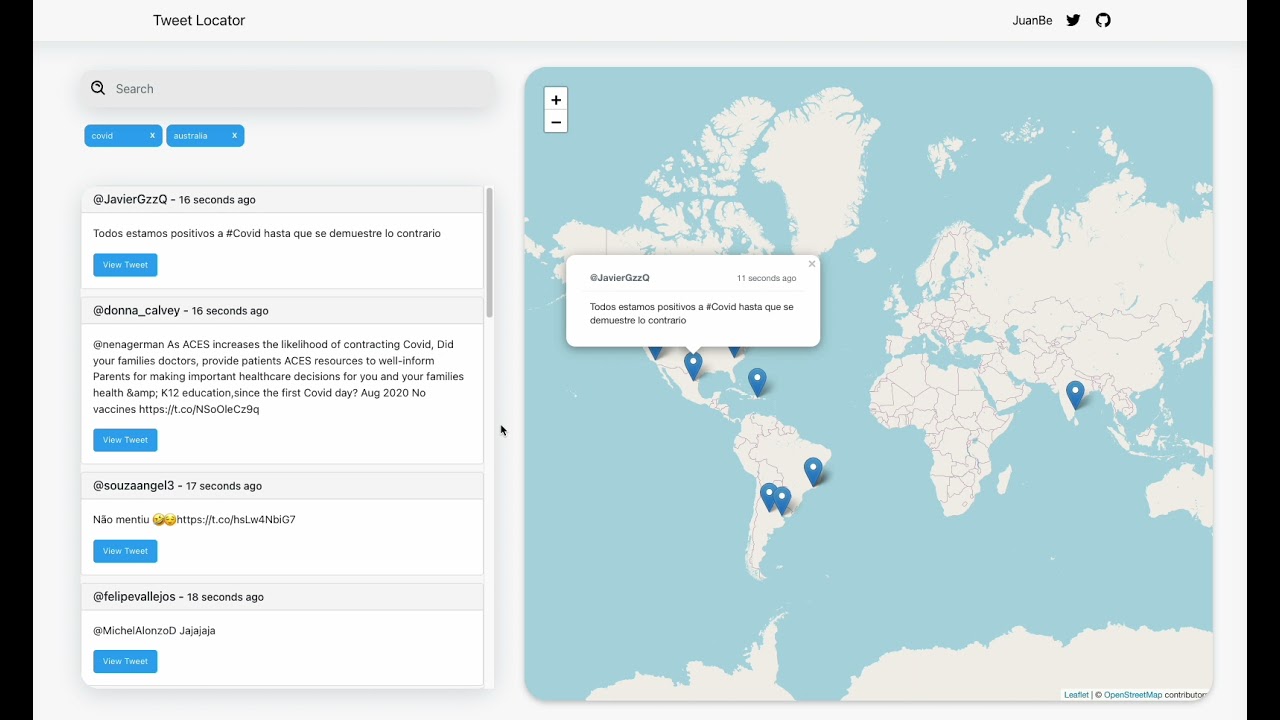
Task: Click the @donna_calvey tweet card header
Action: click(282, 311)
